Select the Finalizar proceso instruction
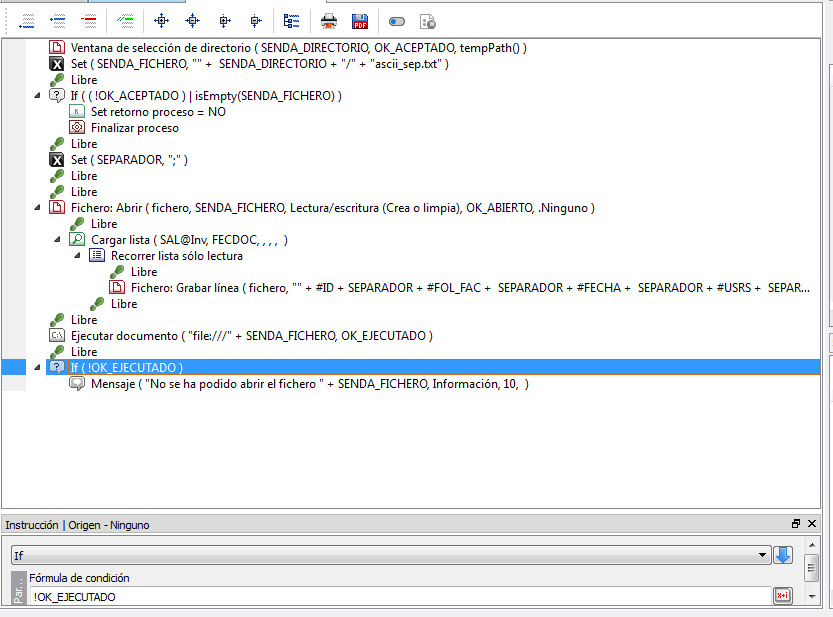This screenshot has width=833, height=617. 134,128
